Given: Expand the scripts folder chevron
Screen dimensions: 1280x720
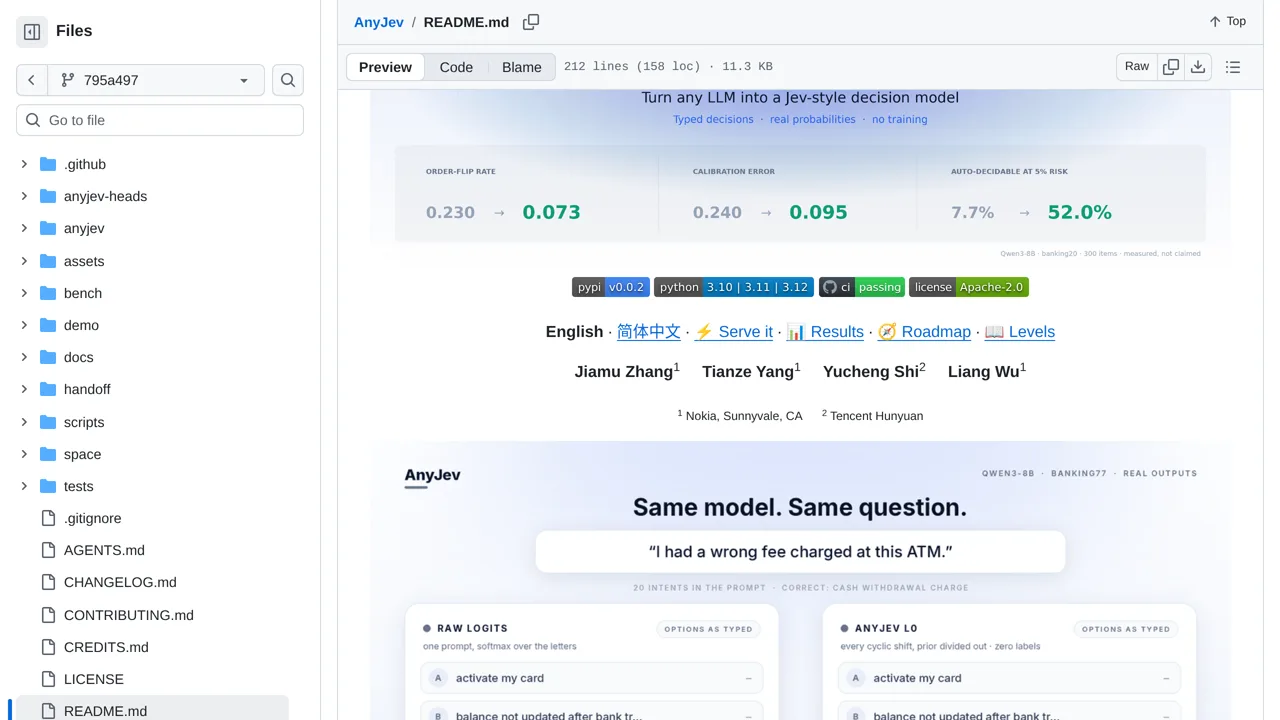Looking at the screenshot, I should click(x=24, y=422).
